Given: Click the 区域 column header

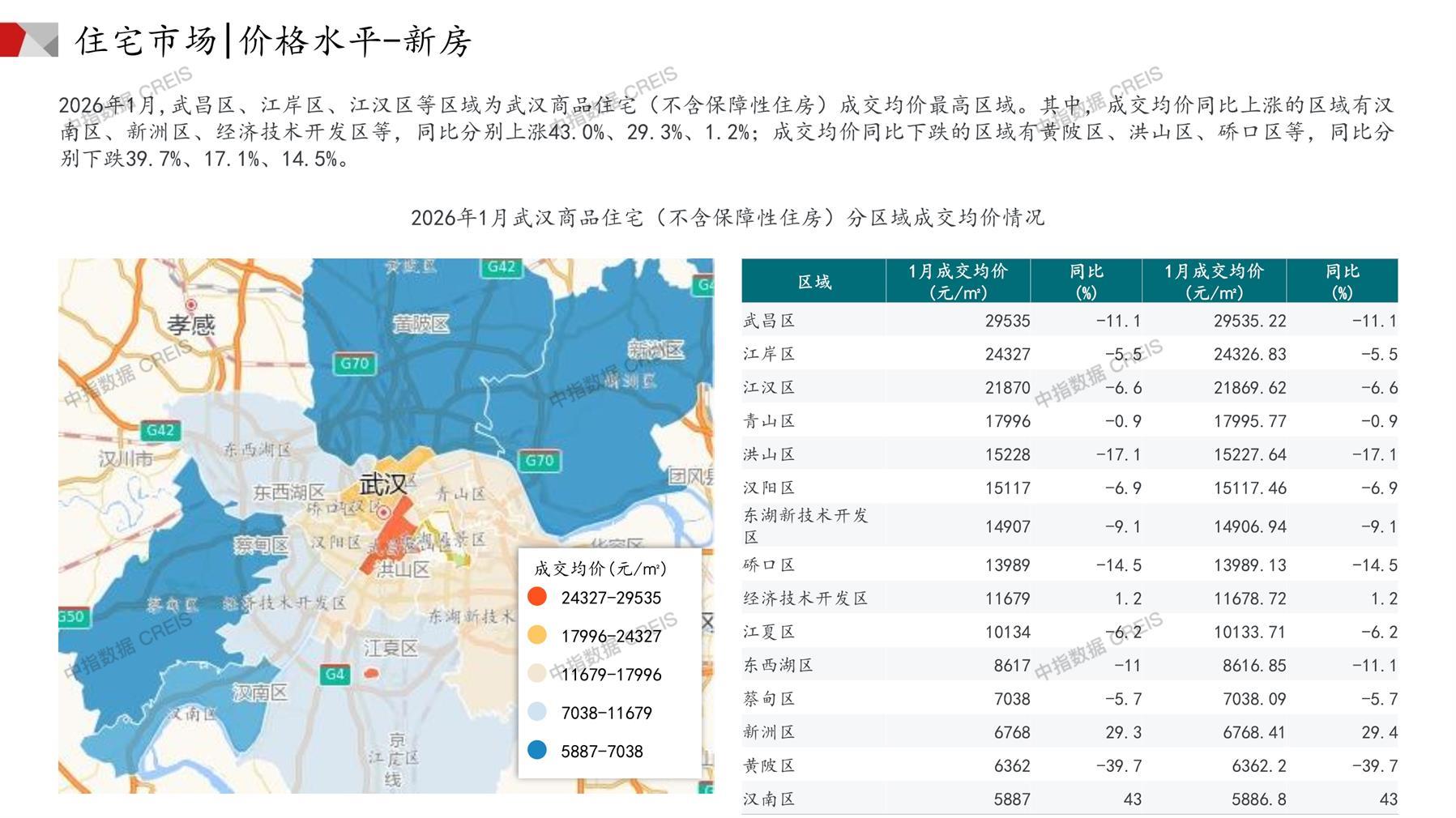Looking at the screenshot, I should point(813,282).
